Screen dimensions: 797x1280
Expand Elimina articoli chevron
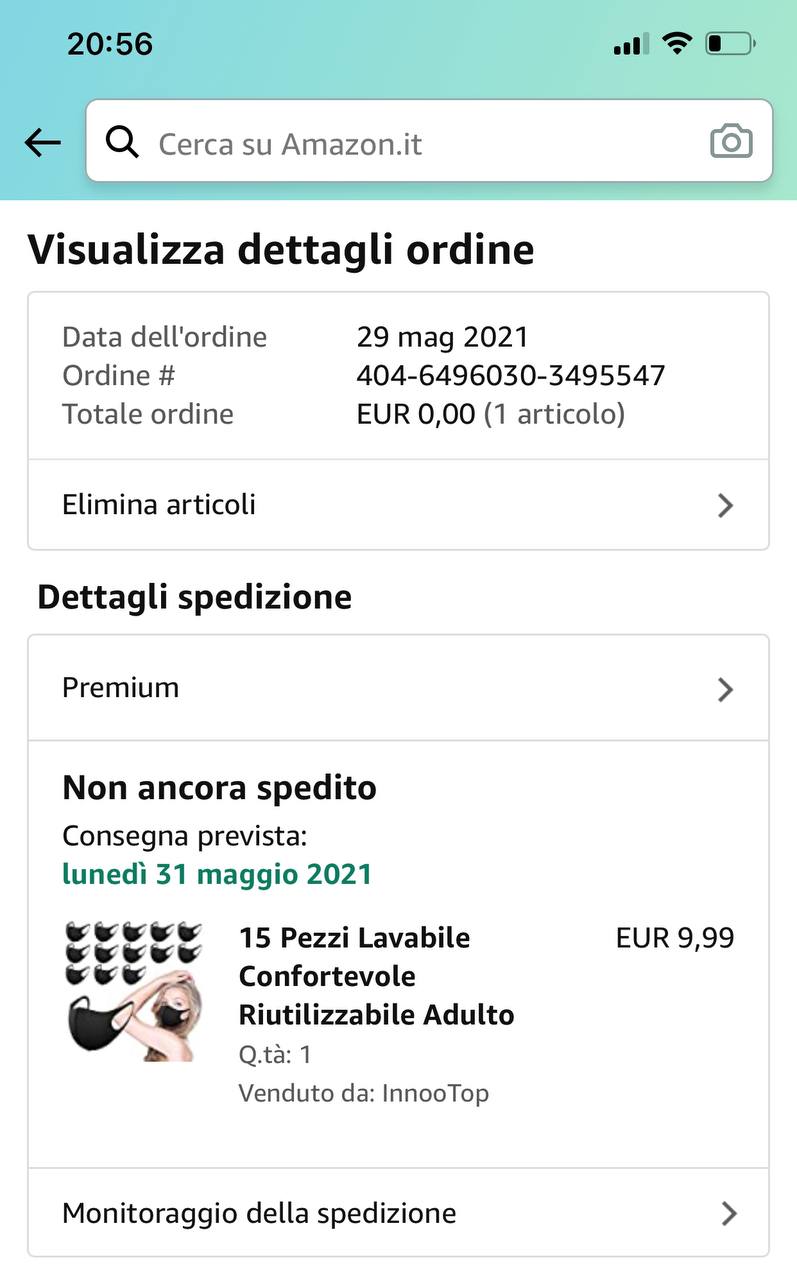click(726, 505)
